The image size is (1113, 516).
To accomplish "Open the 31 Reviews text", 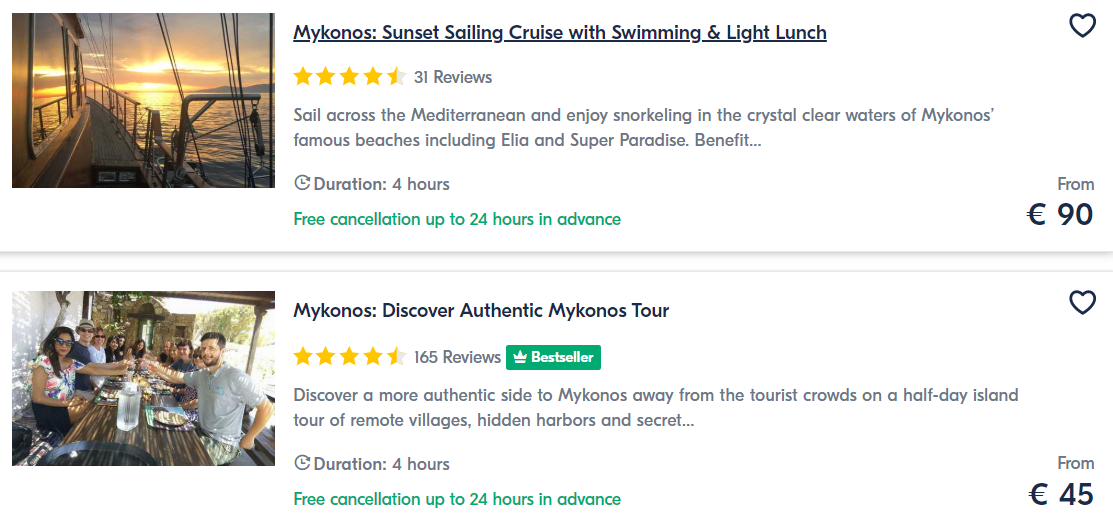I will (x=453, y=77).
